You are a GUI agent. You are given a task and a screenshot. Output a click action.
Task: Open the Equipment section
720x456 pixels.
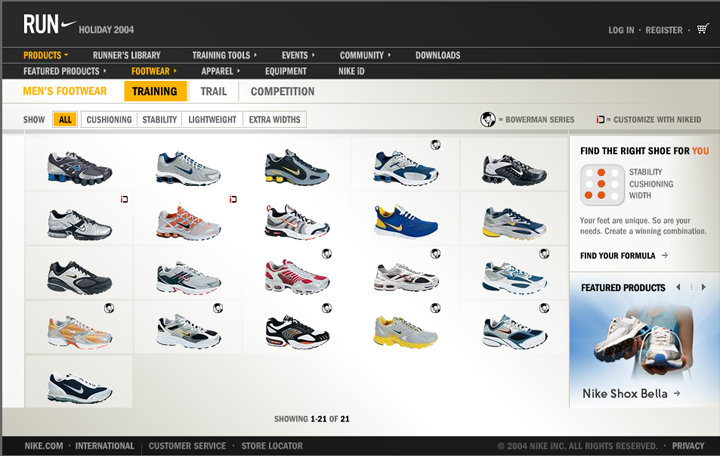point(286,71)
